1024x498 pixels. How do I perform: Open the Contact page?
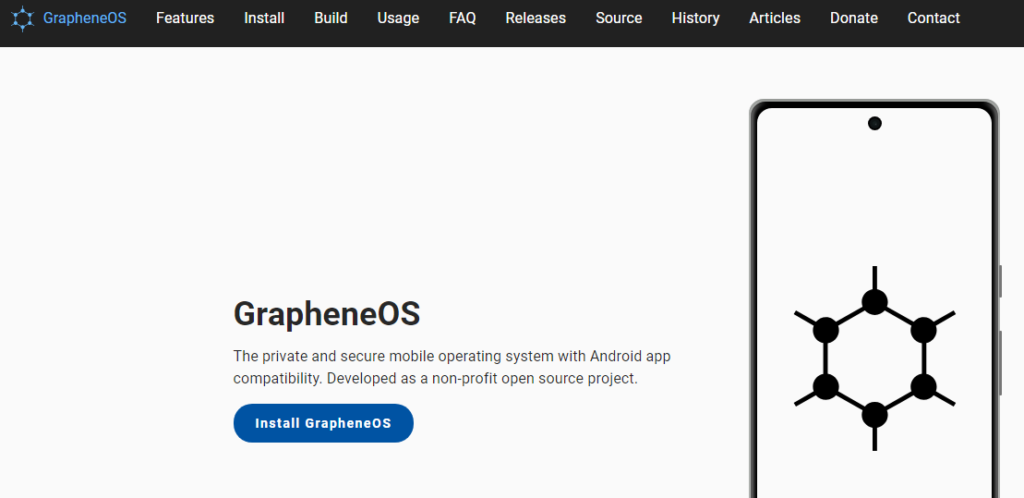933,18
